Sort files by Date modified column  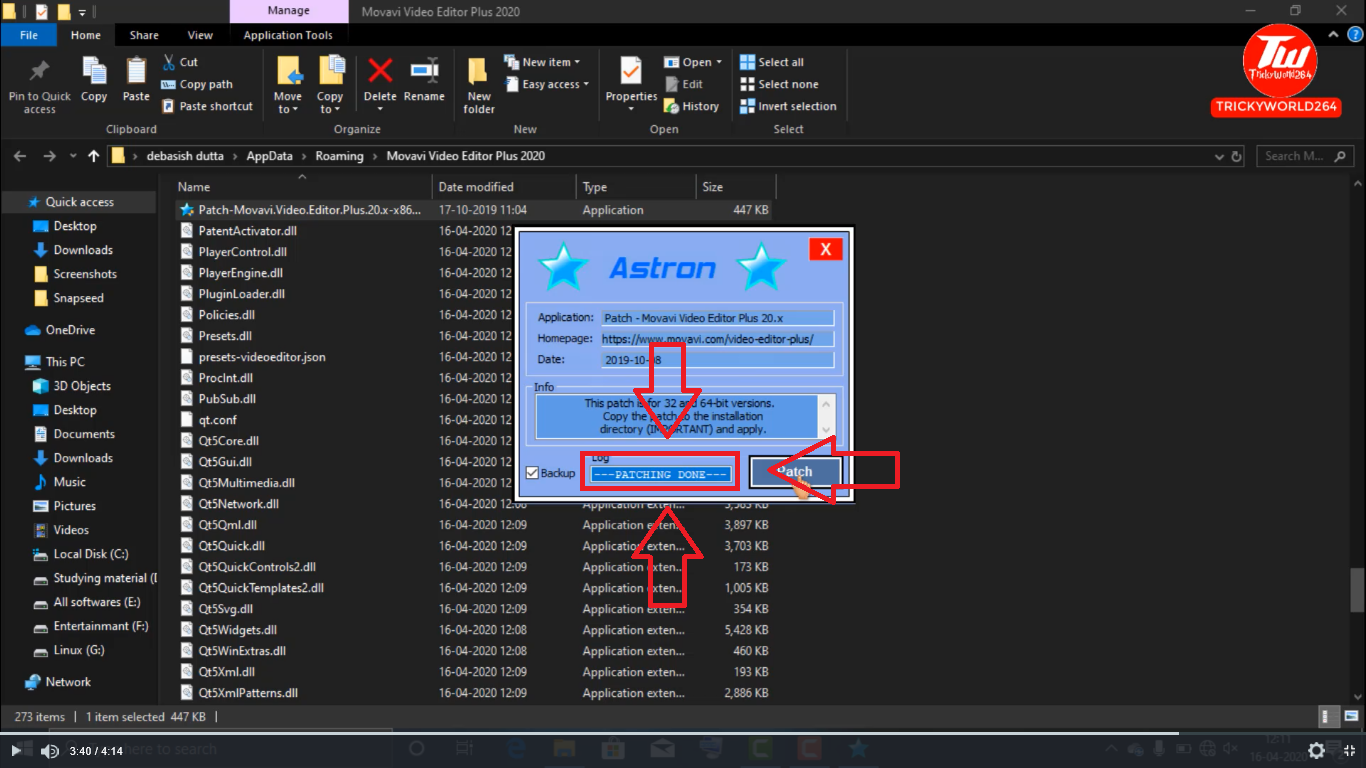505,187
